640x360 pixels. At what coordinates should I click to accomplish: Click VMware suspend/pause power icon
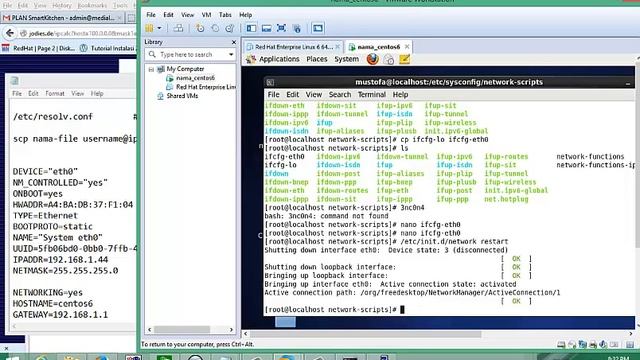click(x=149, y=28)
